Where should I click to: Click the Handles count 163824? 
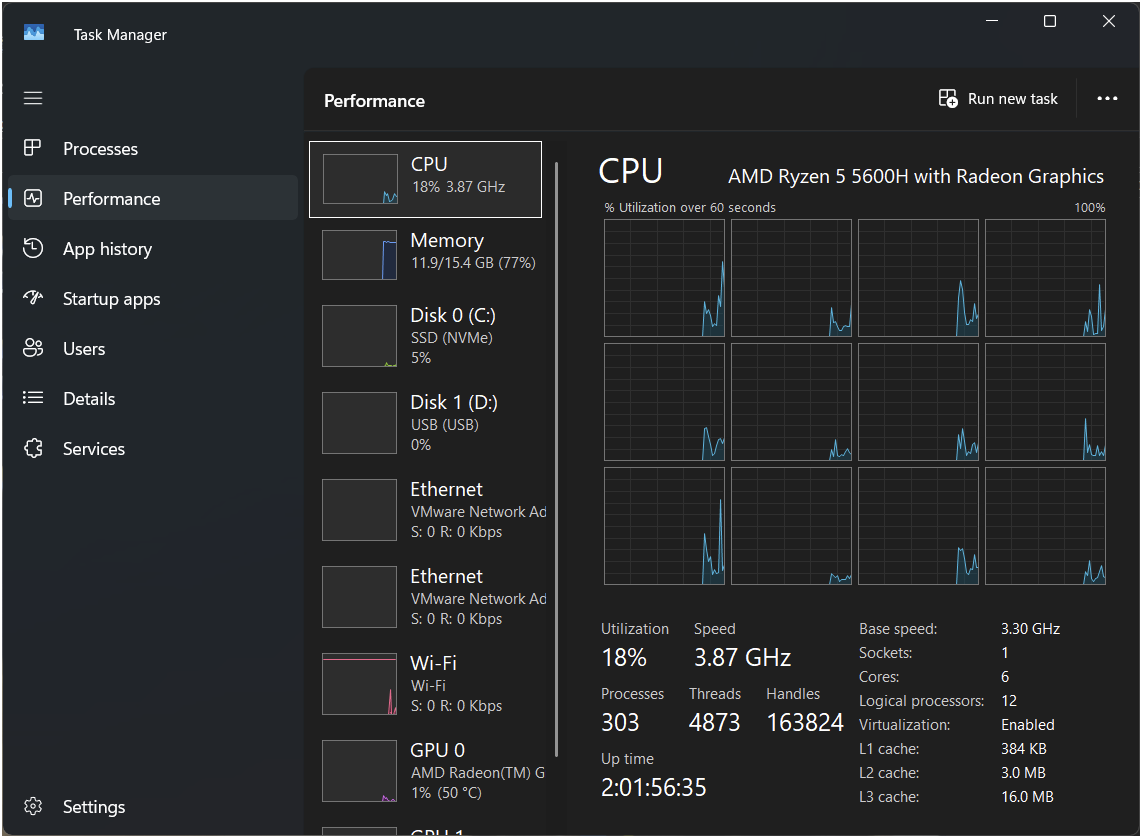pos(805,722)
